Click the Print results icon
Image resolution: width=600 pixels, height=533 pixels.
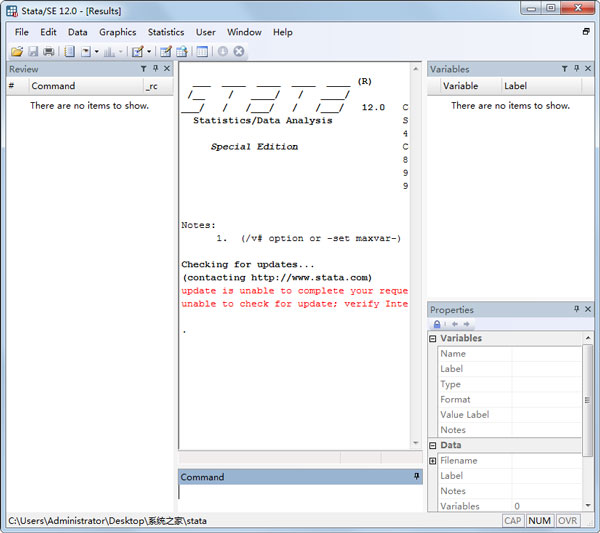click(49, 51)
